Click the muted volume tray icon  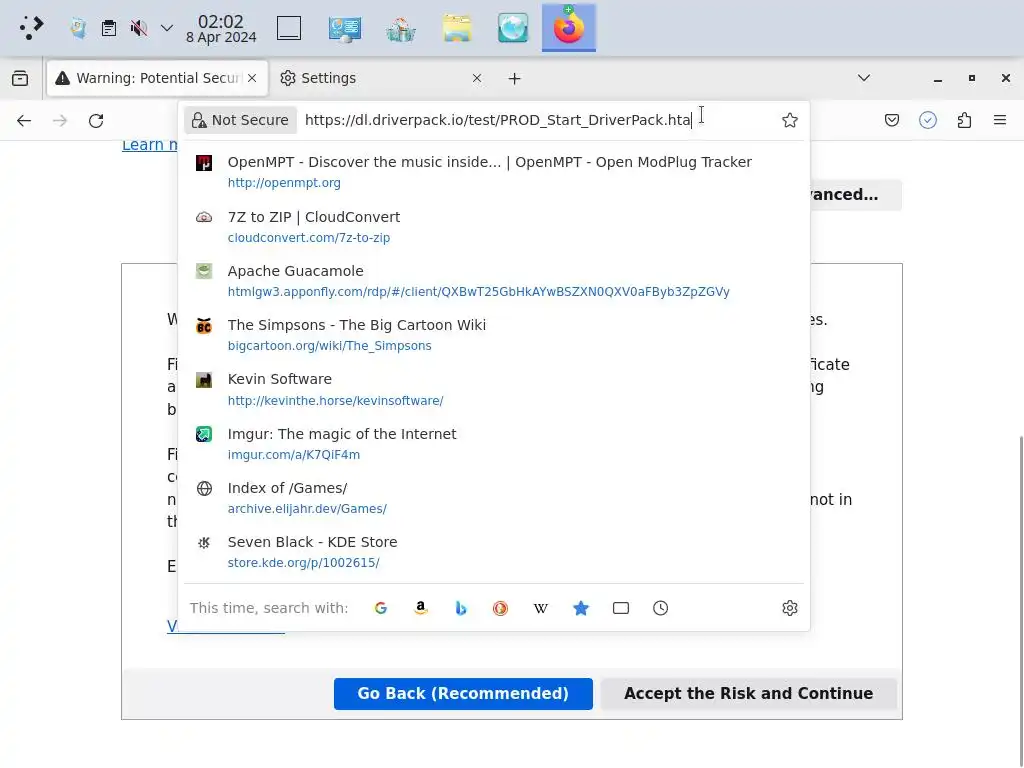click(x=138, y=28)
